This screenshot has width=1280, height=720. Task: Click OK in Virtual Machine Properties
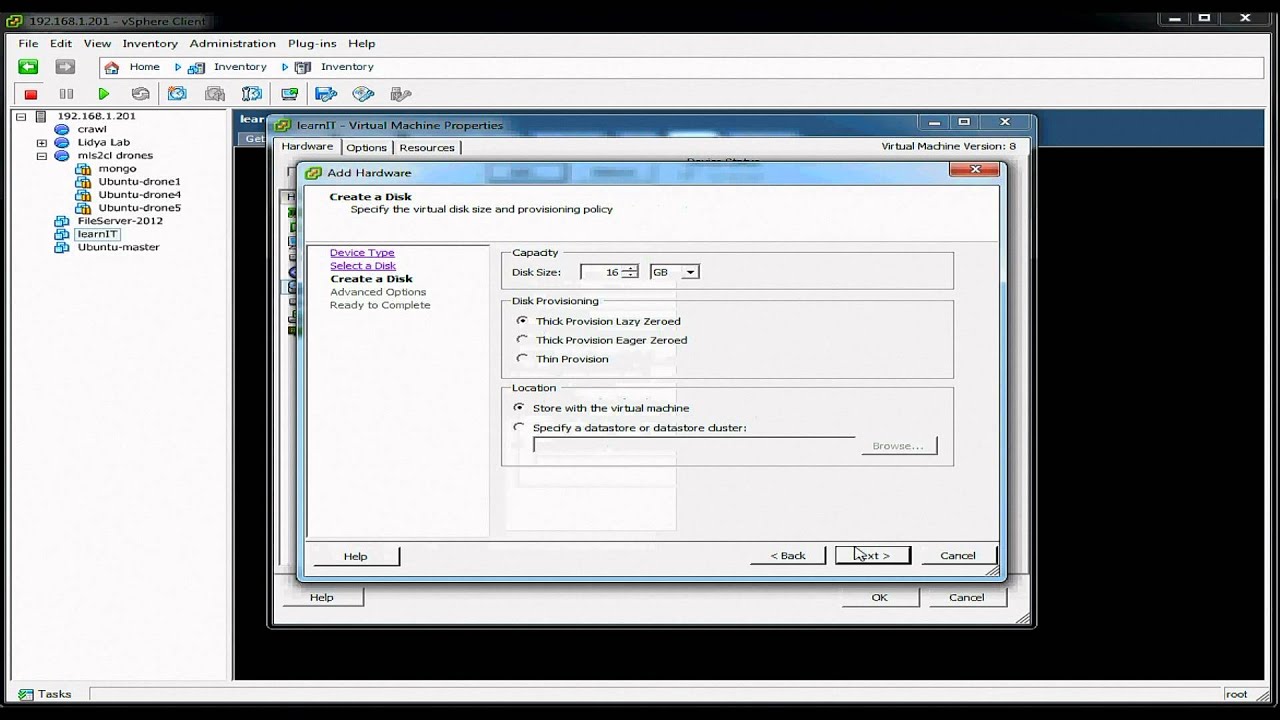pyautogui.click(x=879, y=597)
